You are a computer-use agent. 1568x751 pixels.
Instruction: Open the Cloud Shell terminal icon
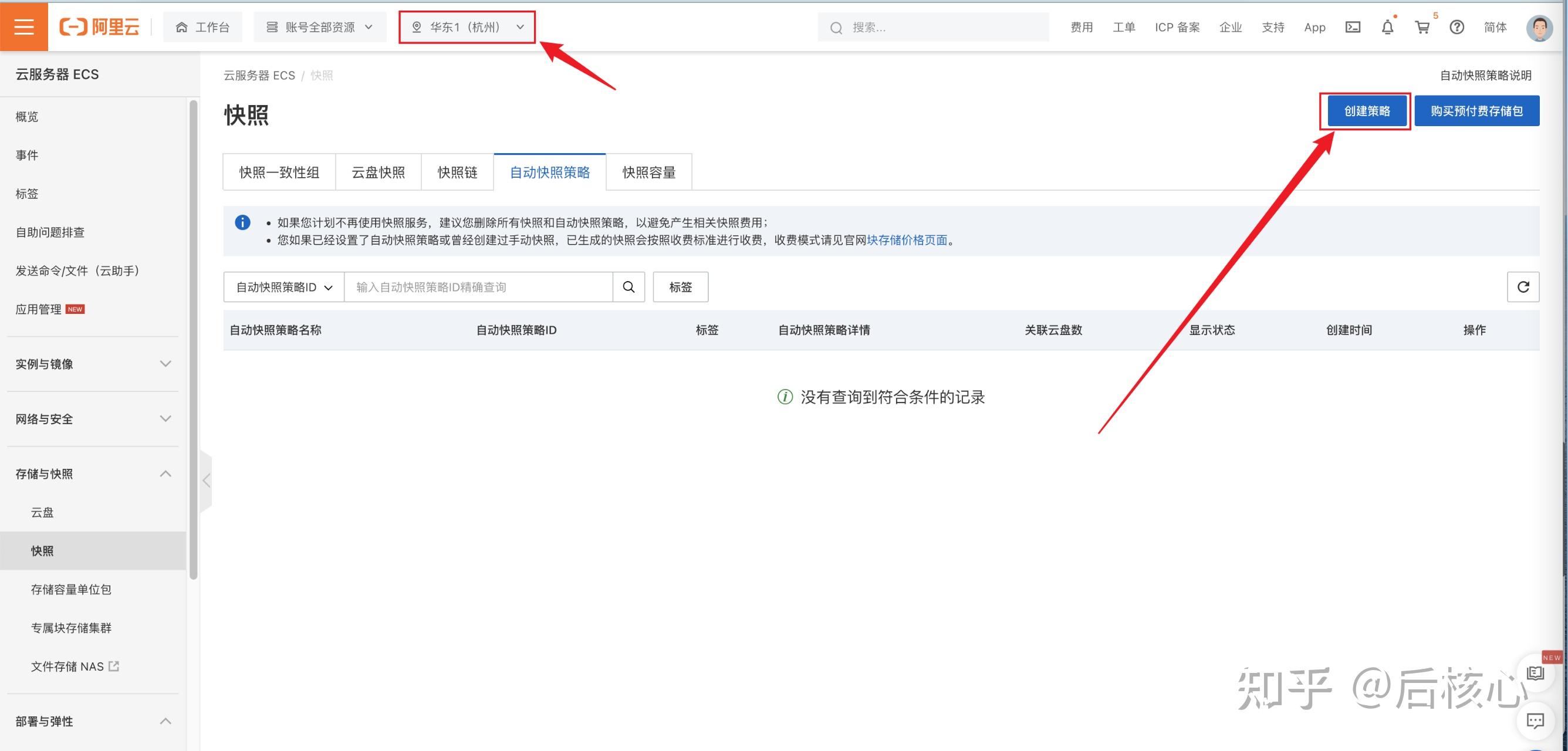click(x=1353, y=27)
